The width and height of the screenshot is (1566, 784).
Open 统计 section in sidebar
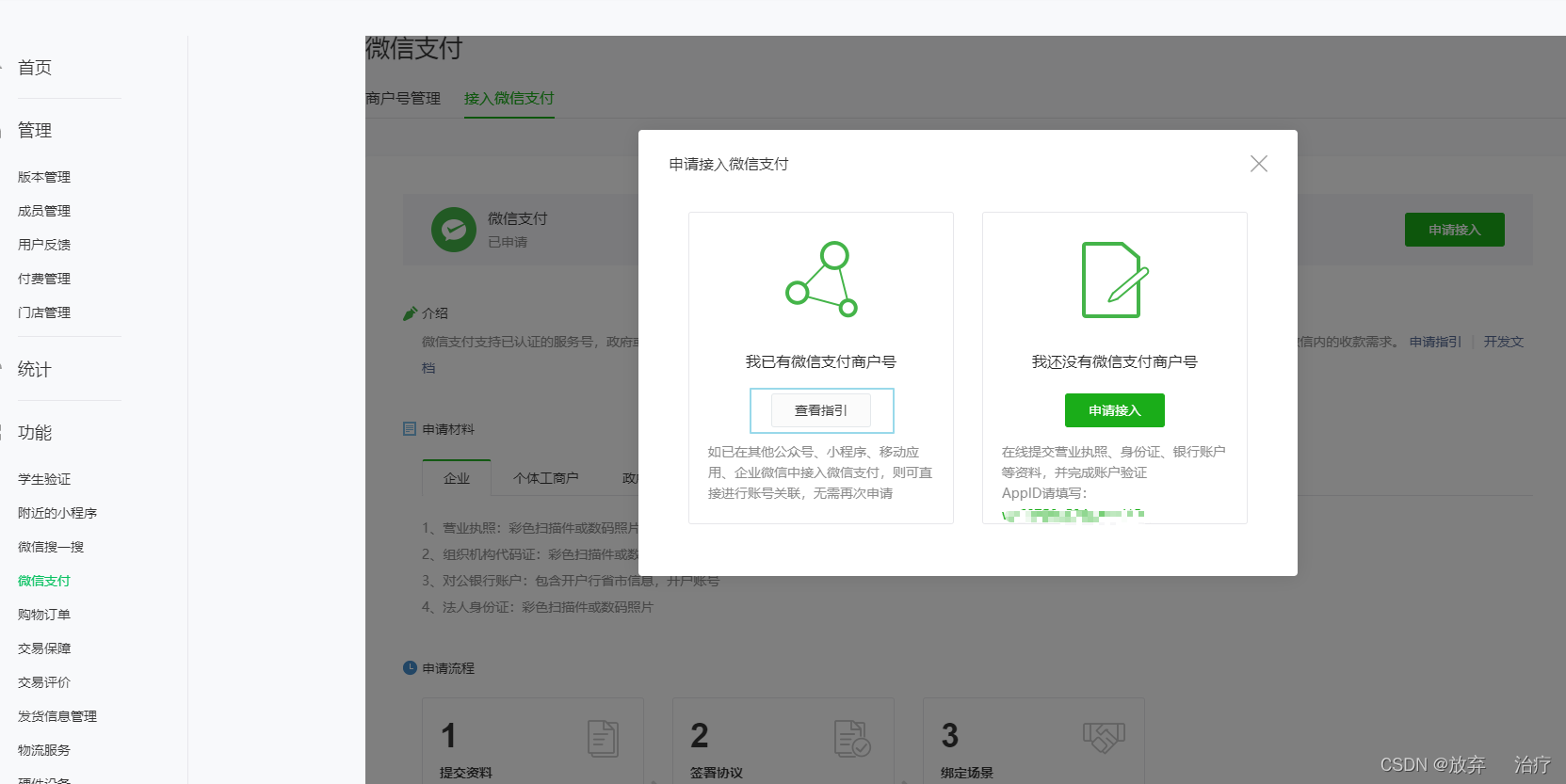(35, 370)
